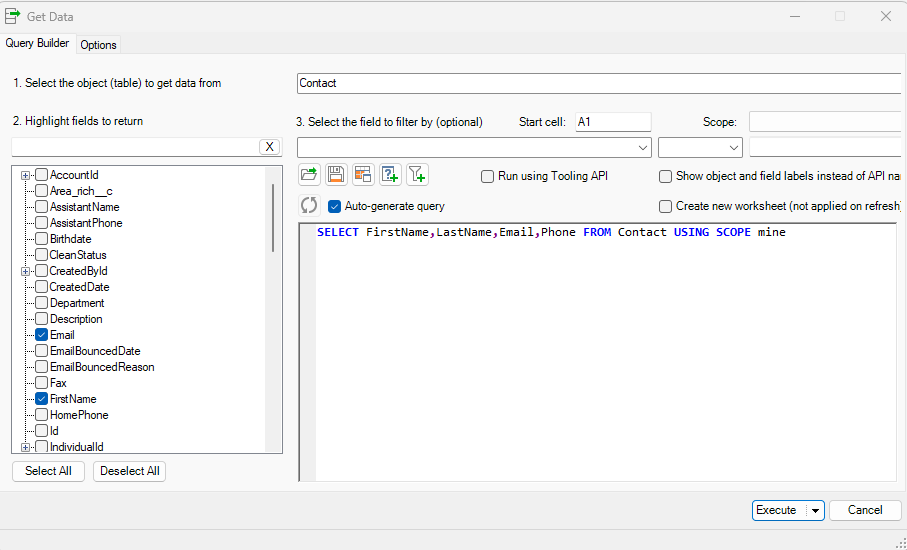Enable the Run using Tooling API checkbox
Image resolution: width=907 pixels, height=550 pixels.
point(488,176)
